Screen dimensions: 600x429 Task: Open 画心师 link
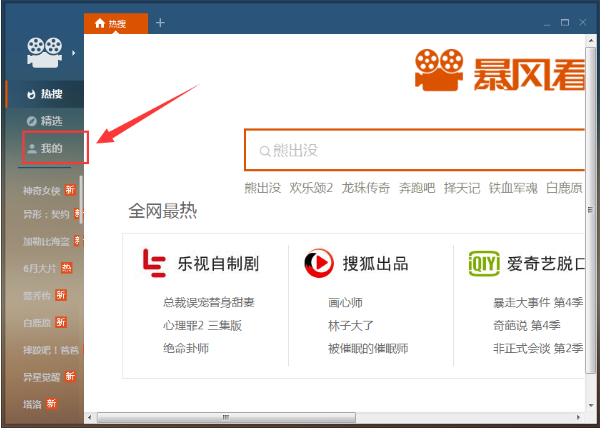coord(345,302)
